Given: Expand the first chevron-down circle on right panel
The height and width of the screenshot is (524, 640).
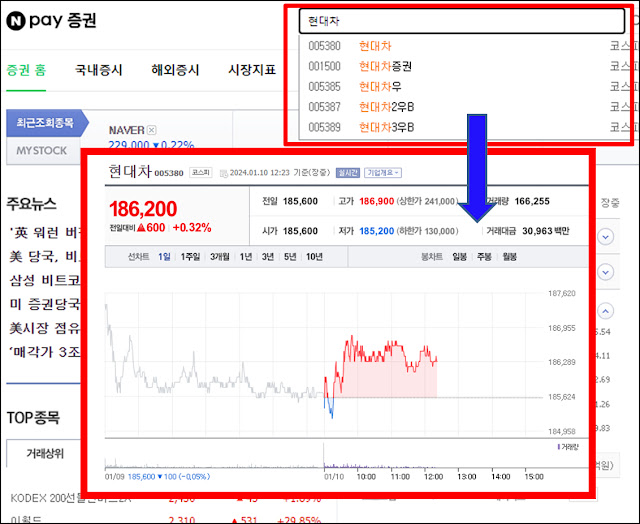Looking at the screenshot, I should click(x=605, y=237).
